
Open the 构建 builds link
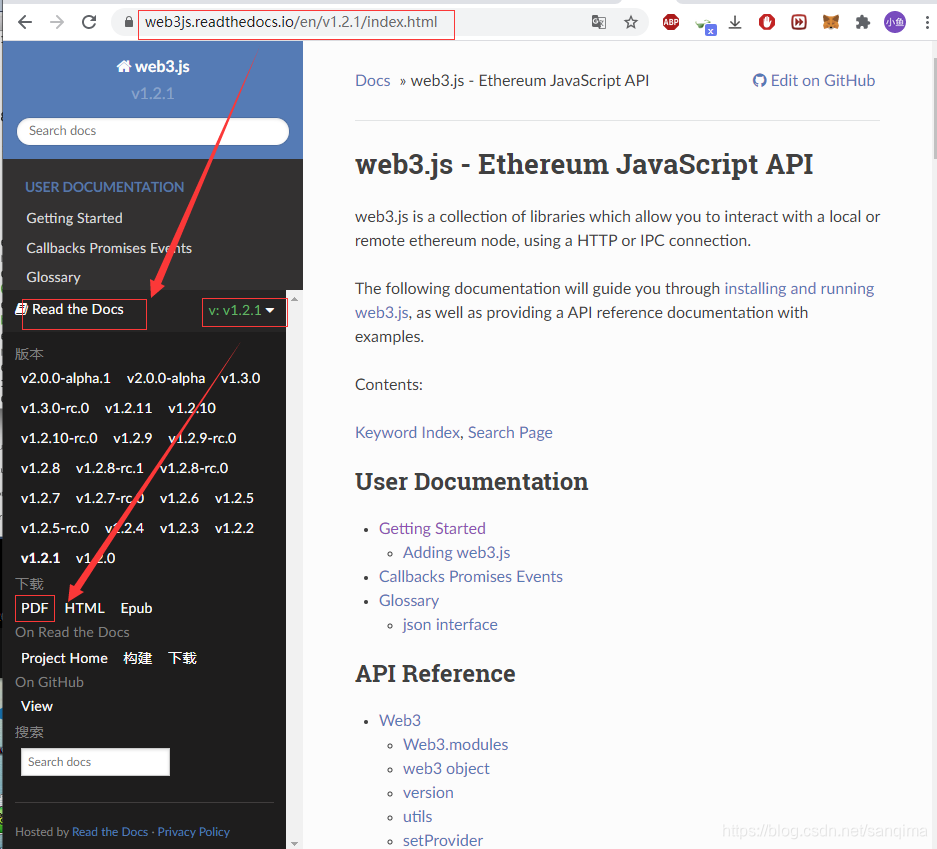pos(138,658)
